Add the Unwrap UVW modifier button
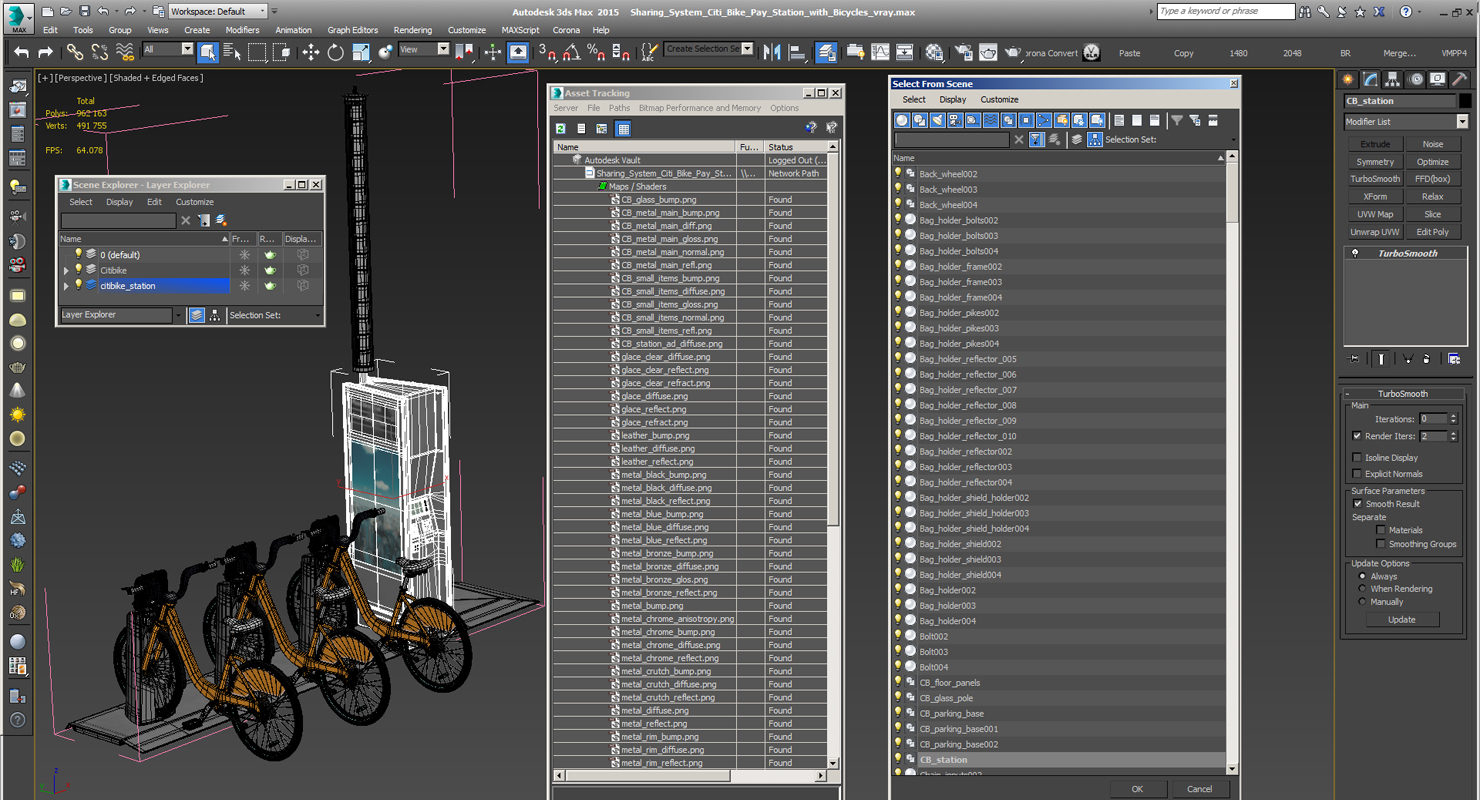 coord(1375,232)
